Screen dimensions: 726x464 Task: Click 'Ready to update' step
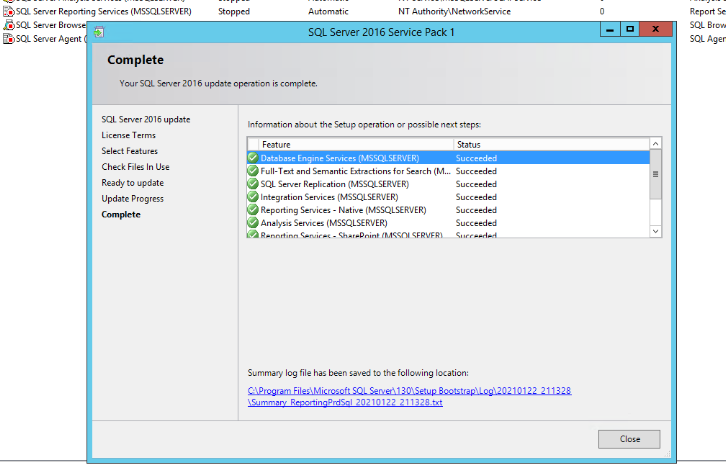132,183
